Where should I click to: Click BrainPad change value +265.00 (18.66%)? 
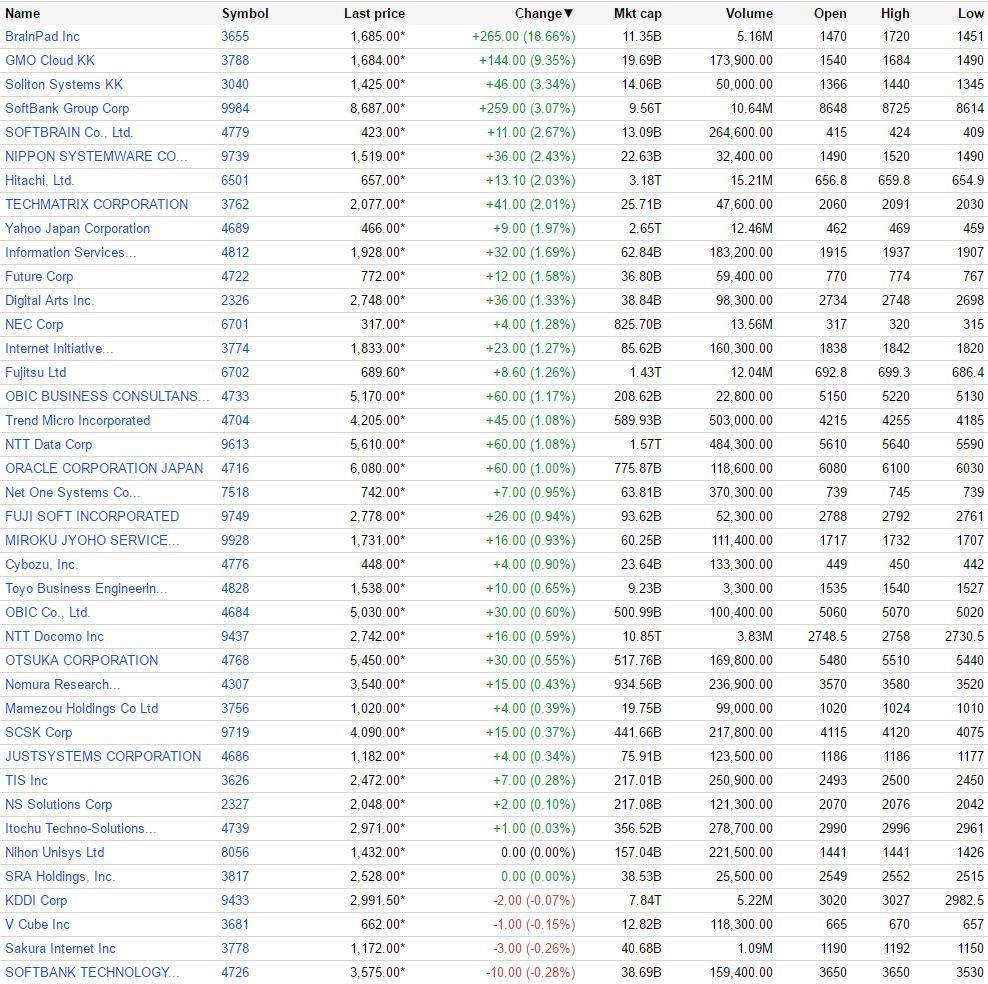(524, 37)
